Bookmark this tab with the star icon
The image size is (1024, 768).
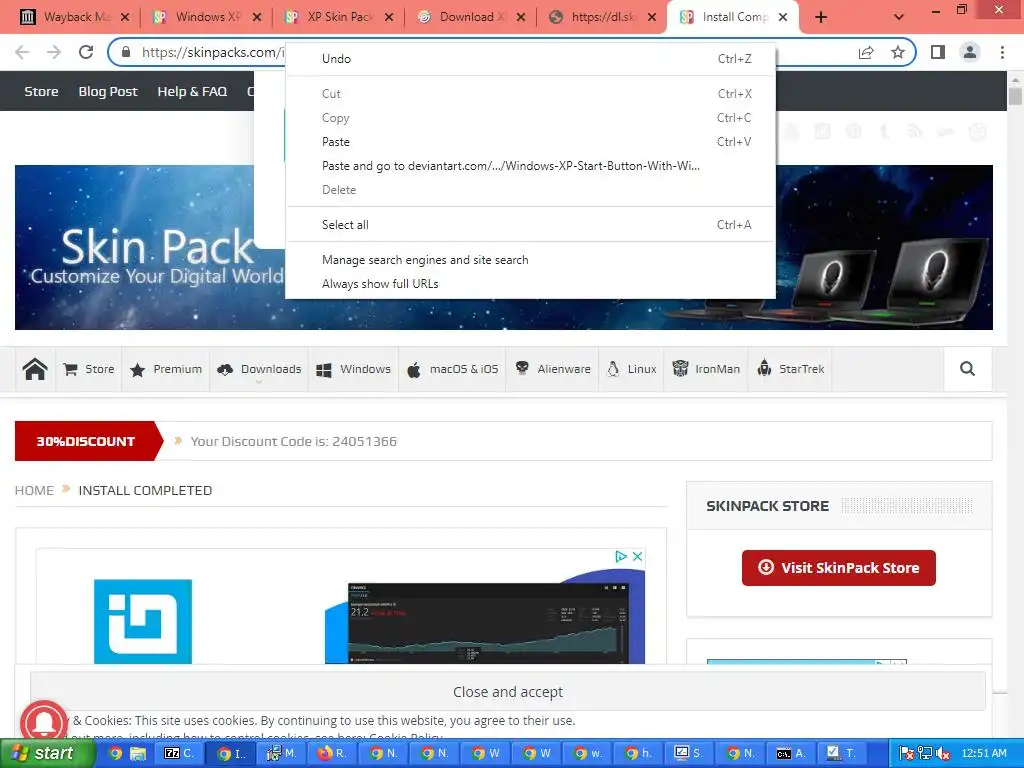pos(898,52)
